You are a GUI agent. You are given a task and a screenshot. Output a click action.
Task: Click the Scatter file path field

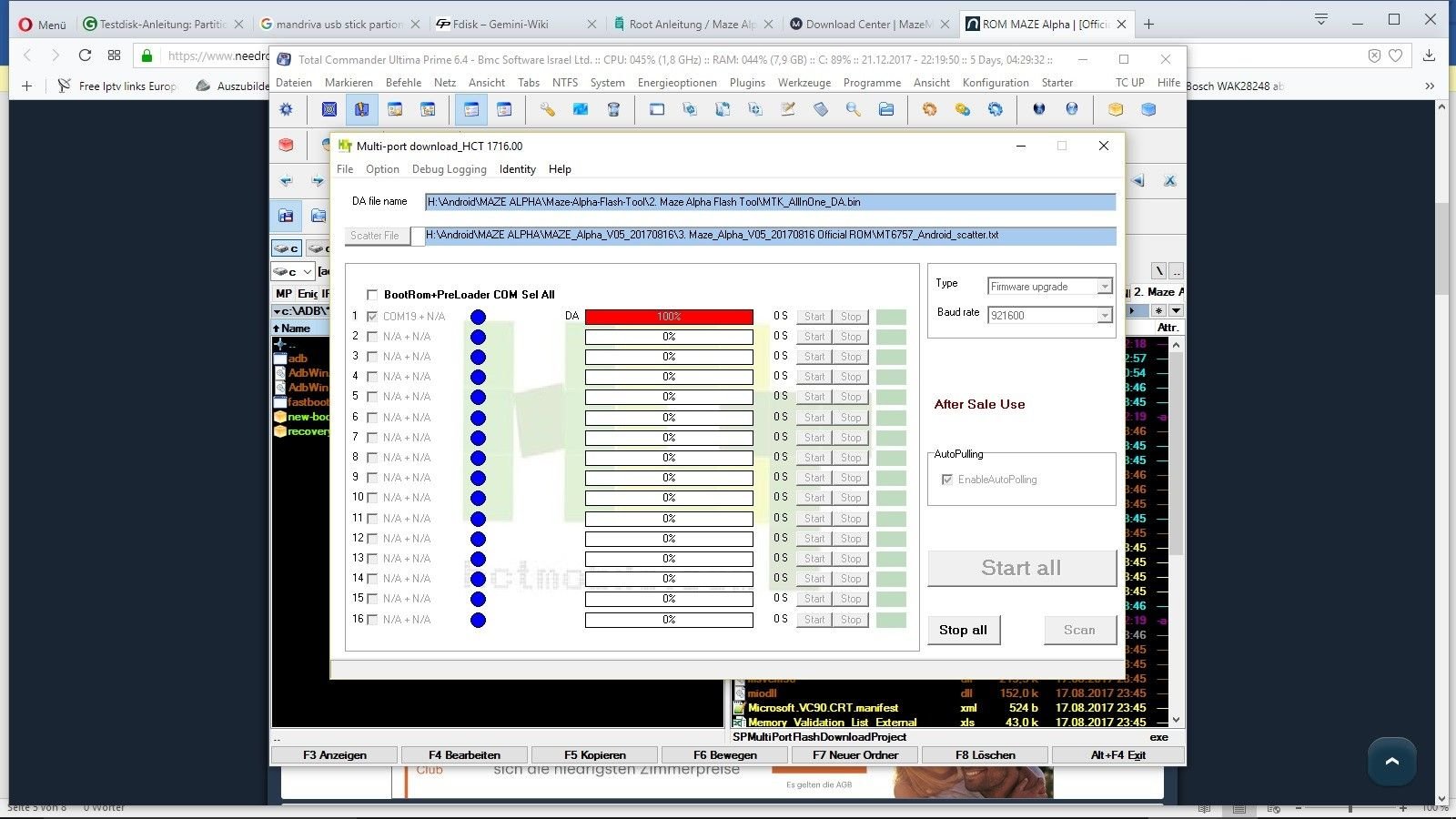tap(770, 235)
